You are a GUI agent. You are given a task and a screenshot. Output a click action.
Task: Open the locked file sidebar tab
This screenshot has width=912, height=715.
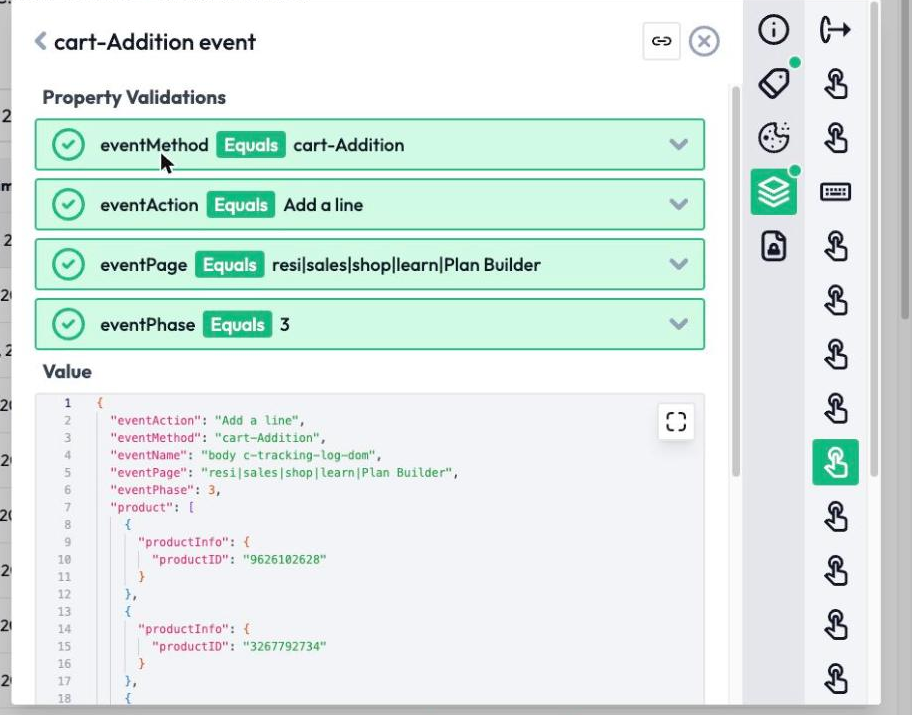point(774,246)
